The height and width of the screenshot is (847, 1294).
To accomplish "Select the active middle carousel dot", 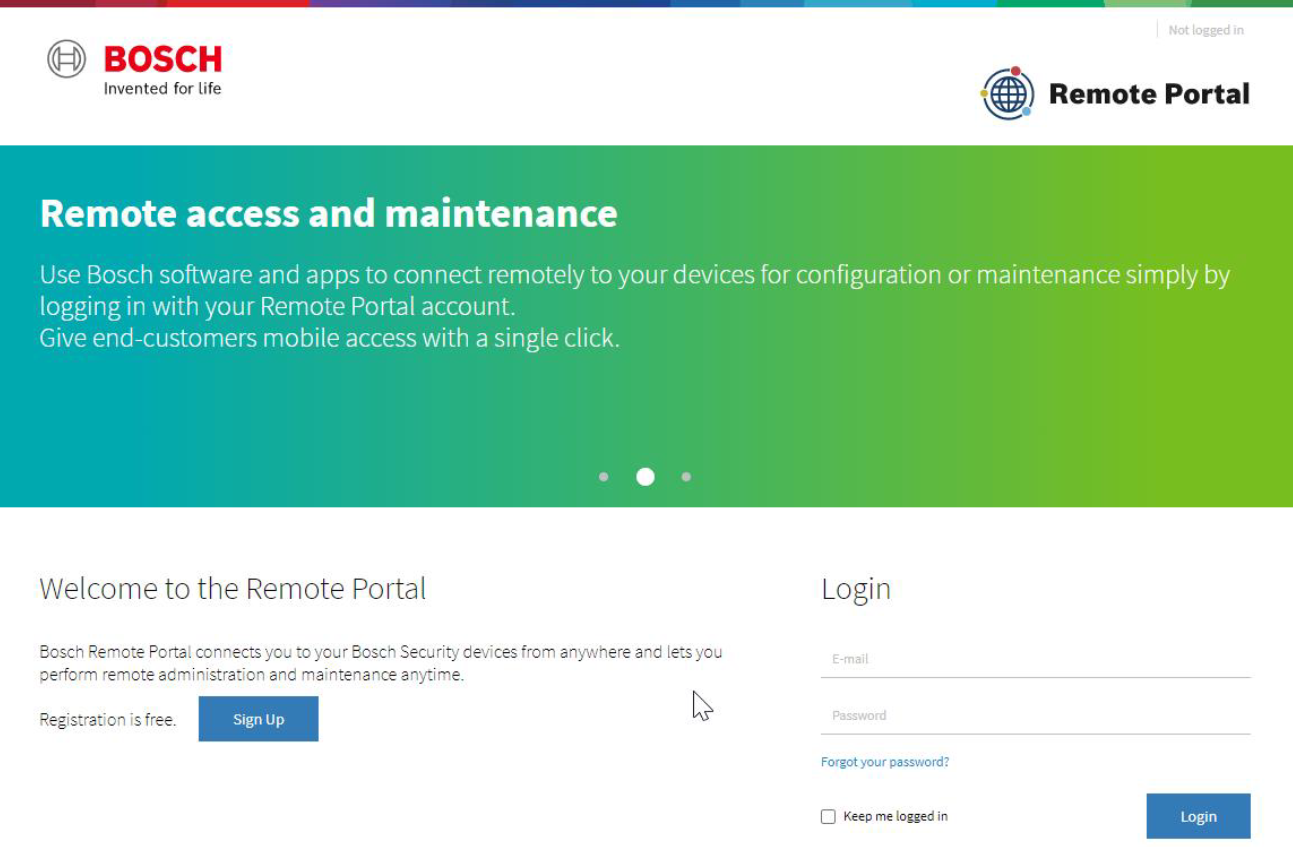I will point(645,477).
